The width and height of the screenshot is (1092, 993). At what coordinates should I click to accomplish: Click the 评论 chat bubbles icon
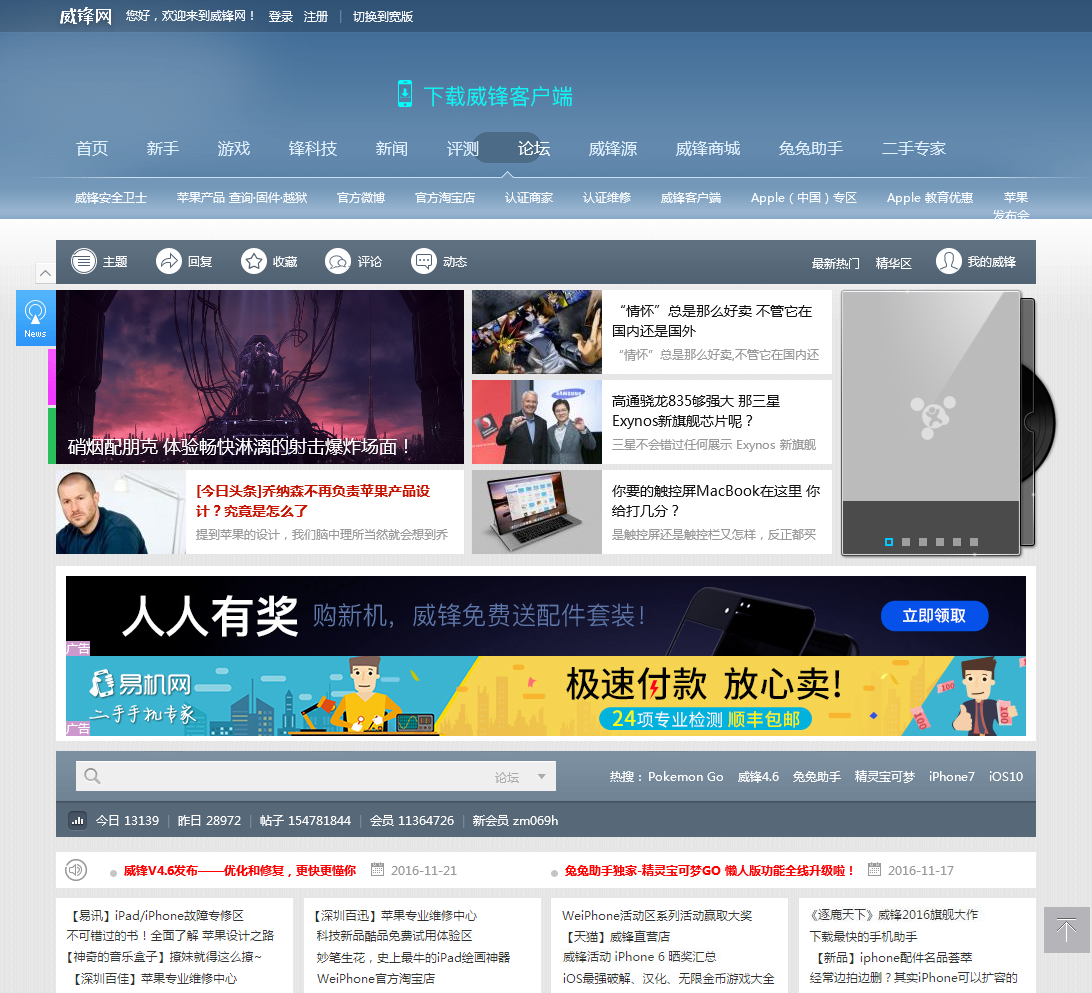click(x=338, y=262)
